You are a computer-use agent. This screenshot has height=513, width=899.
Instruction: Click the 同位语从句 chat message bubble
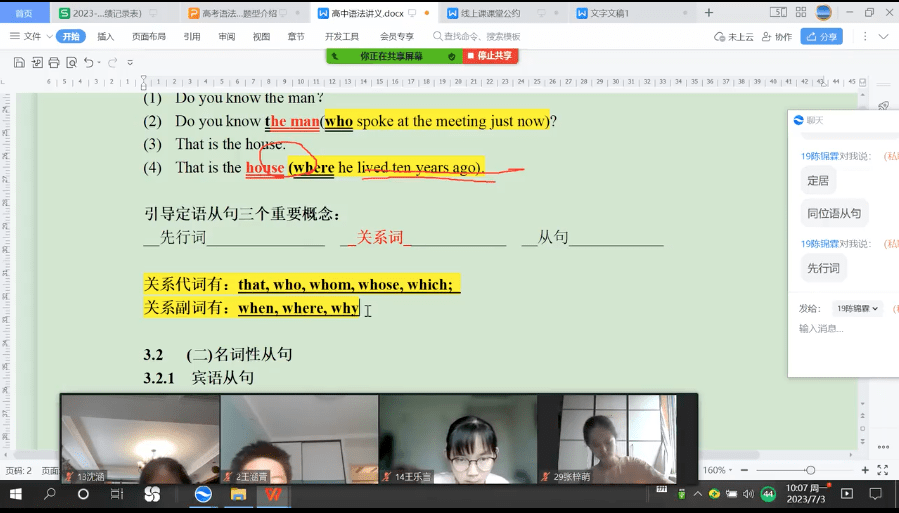(x=834, y=213)
